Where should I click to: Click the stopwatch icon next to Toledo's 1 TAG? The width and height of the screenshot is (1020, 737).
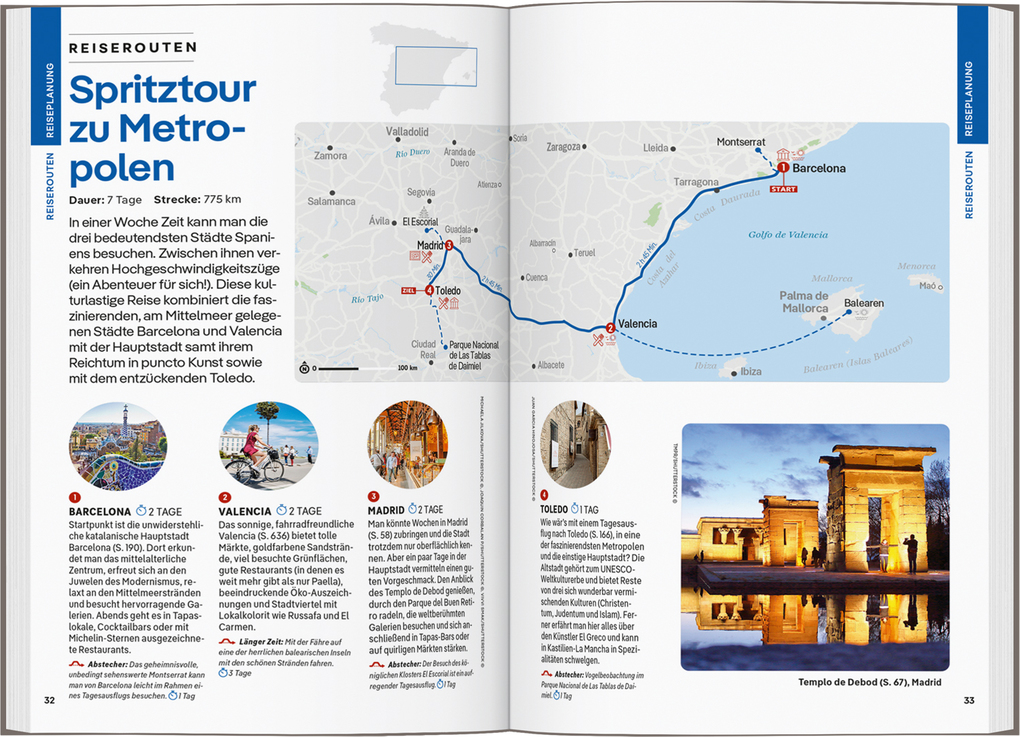[x=573, y=509]
